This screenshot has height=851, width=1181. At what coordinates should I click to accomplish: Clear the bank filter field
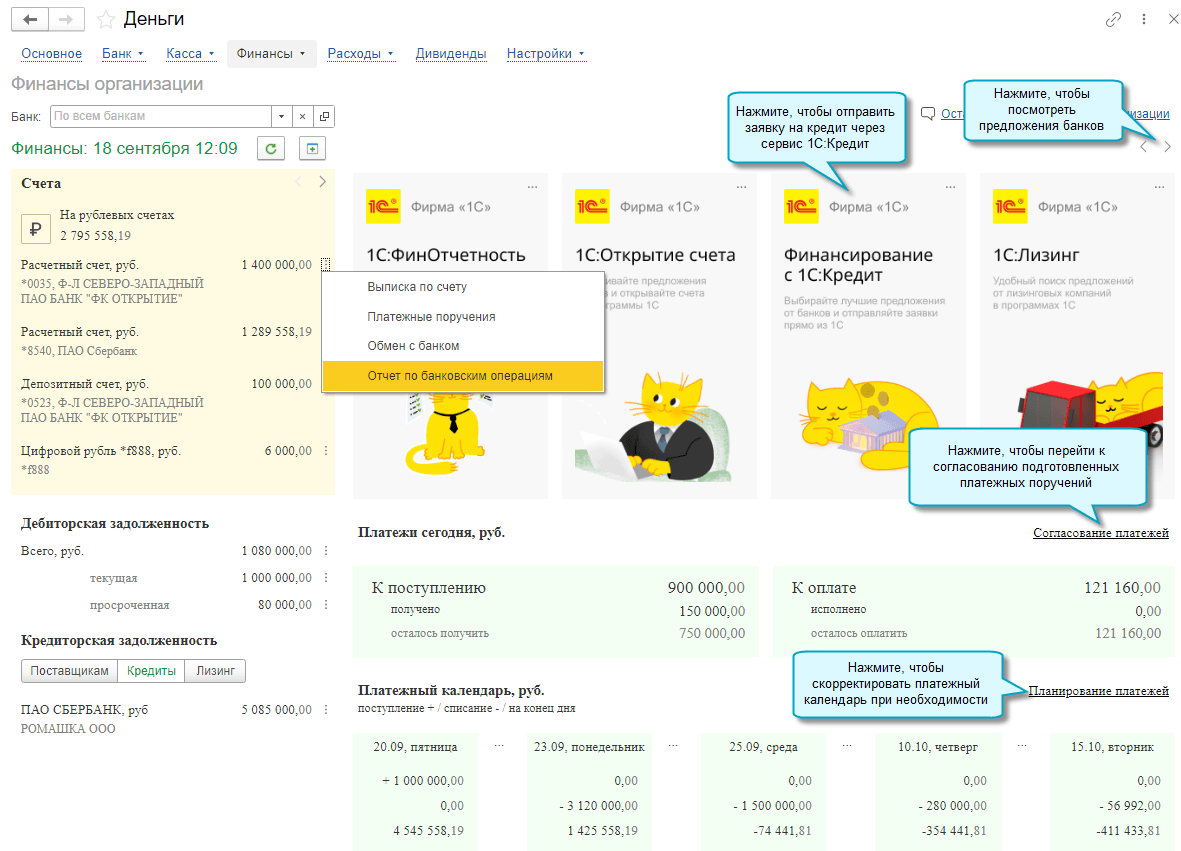tap(302, 117)
